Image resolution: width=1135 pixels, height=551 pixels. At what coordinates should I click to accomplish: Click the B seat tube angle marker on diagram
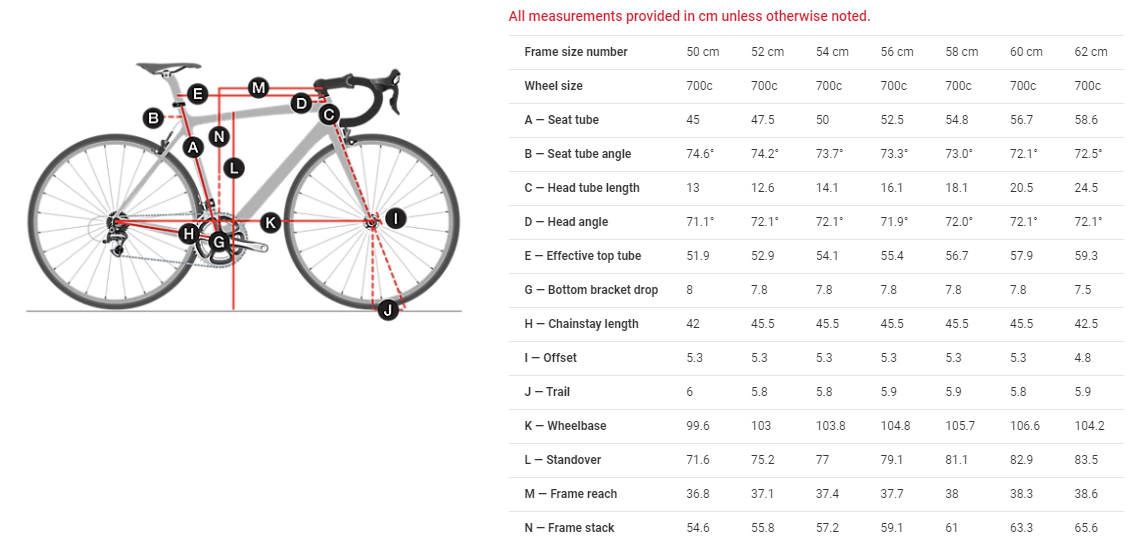(153, 118)
